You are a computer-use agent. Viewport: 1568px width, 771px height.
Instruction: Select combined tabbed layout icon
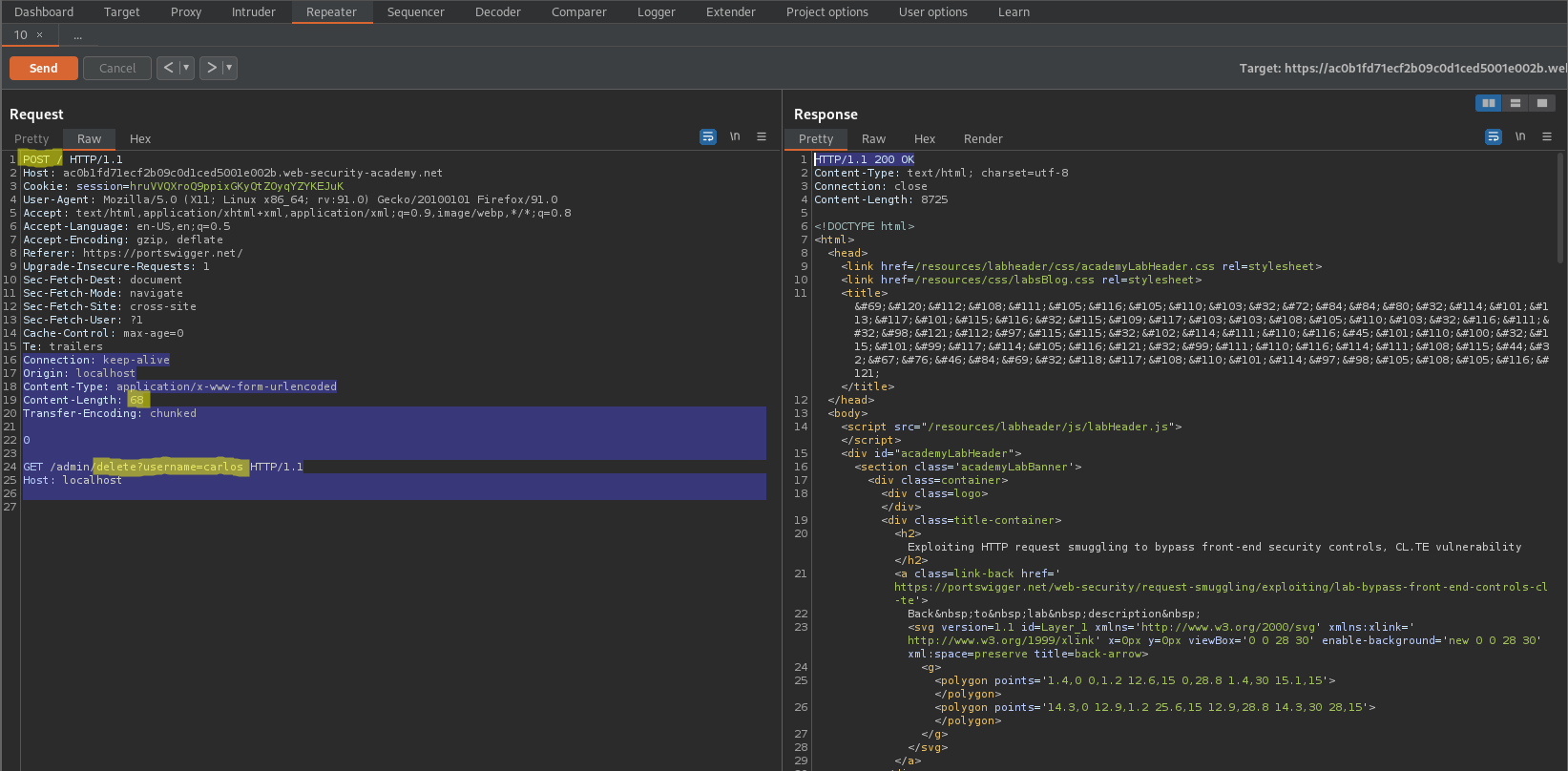coord(1542,103)
